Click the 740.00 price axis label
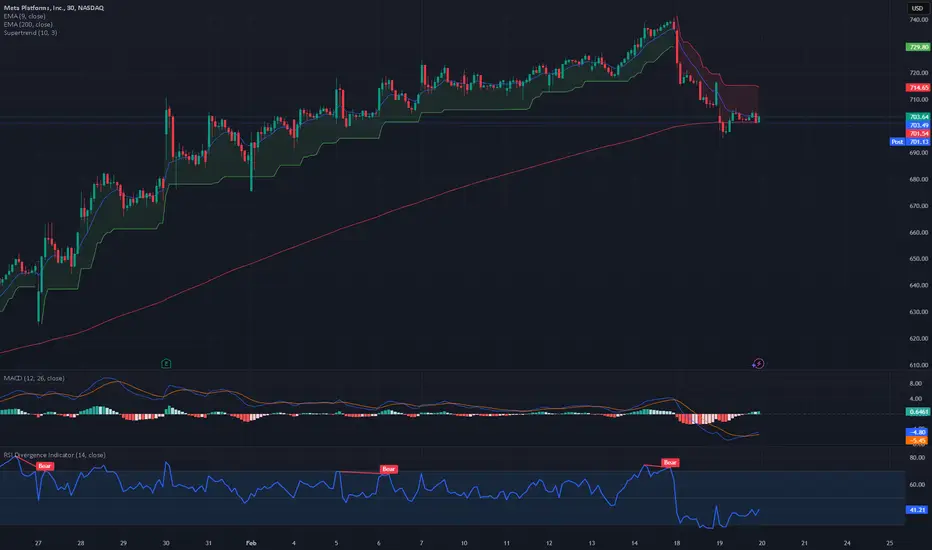The image size is (932, 550). (x=919, y=20)
